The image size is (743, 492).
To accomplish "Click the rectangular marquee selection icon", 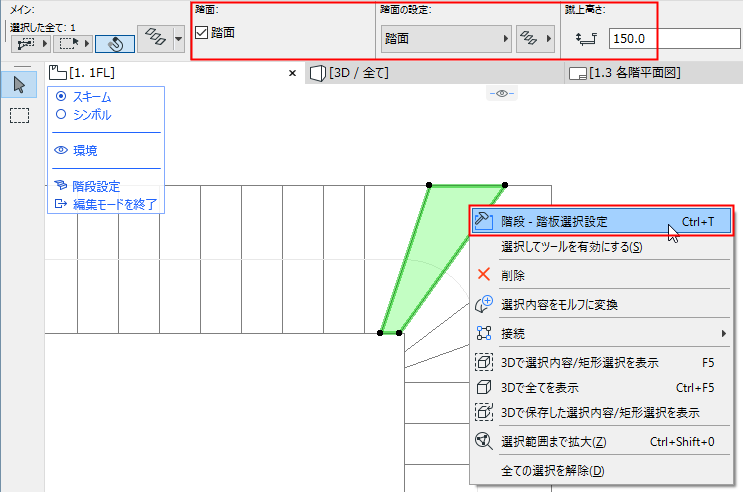I will pos(69,44).
